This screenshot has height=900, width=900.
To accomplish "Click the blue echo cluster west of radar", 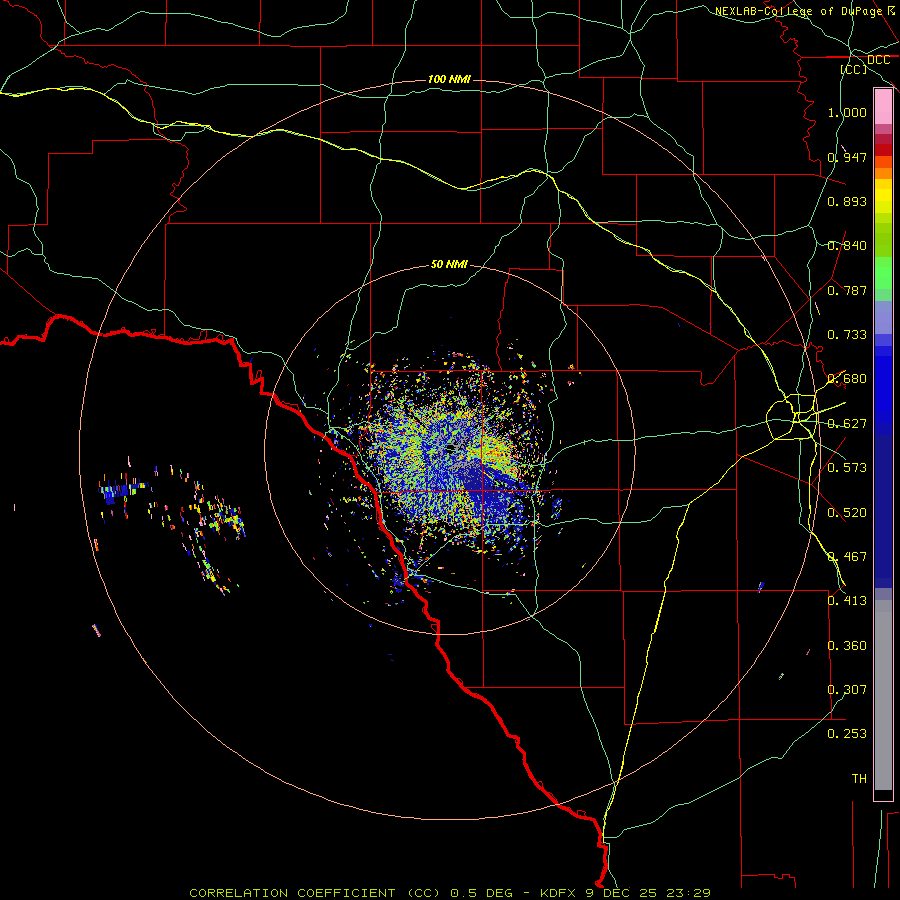I will [122, 491].
